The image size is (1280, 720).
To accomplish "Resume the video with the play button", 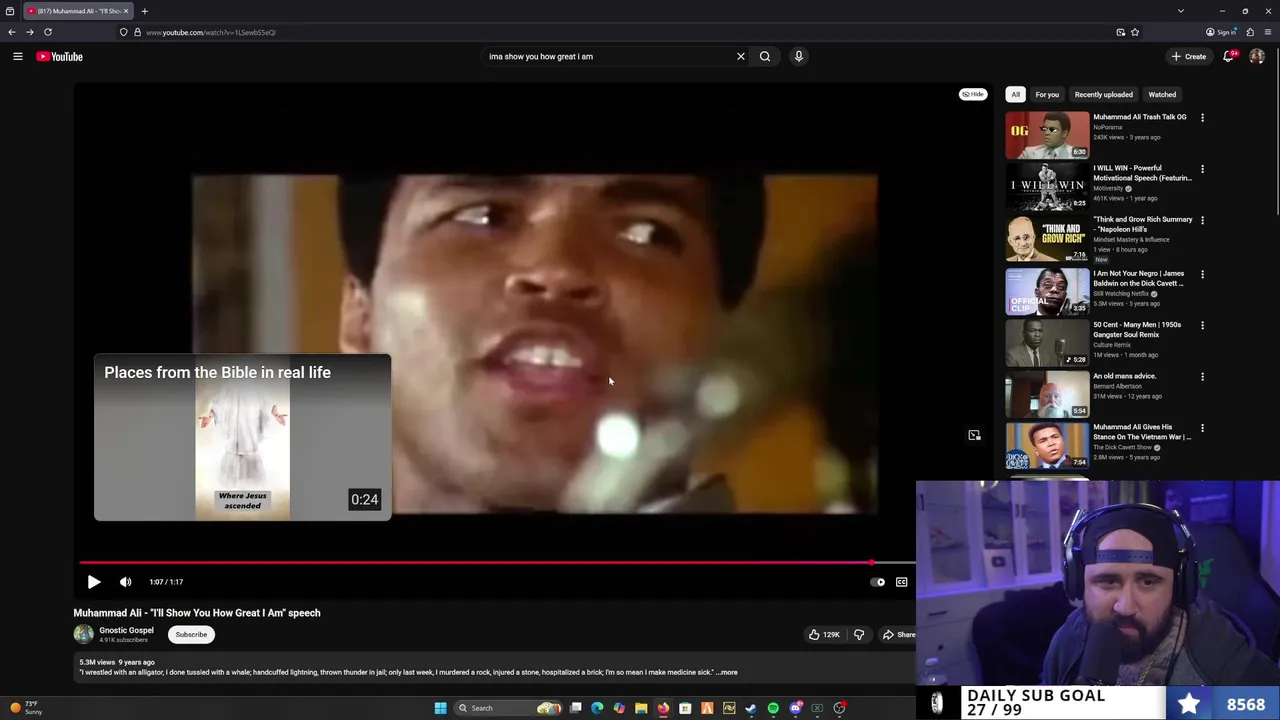I will [x=93, y=582].
